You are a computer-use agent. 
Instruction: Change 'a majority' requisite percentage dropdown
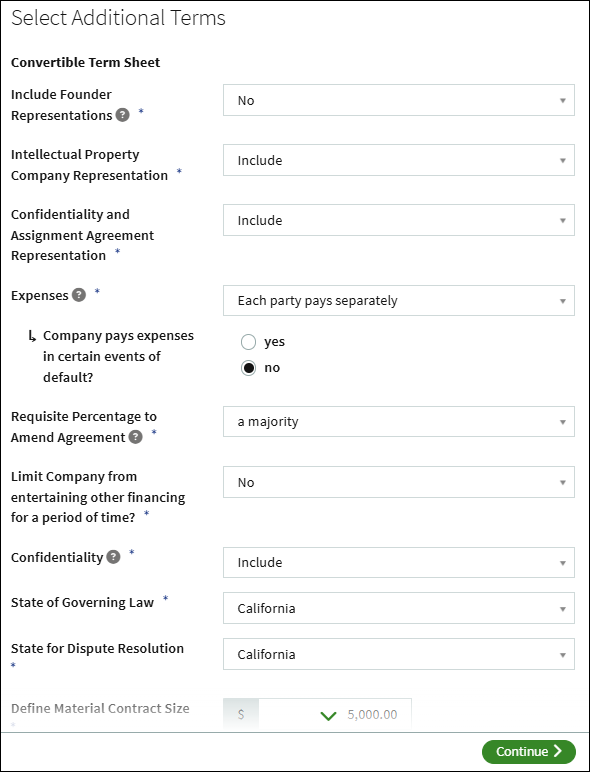(399, 421)
